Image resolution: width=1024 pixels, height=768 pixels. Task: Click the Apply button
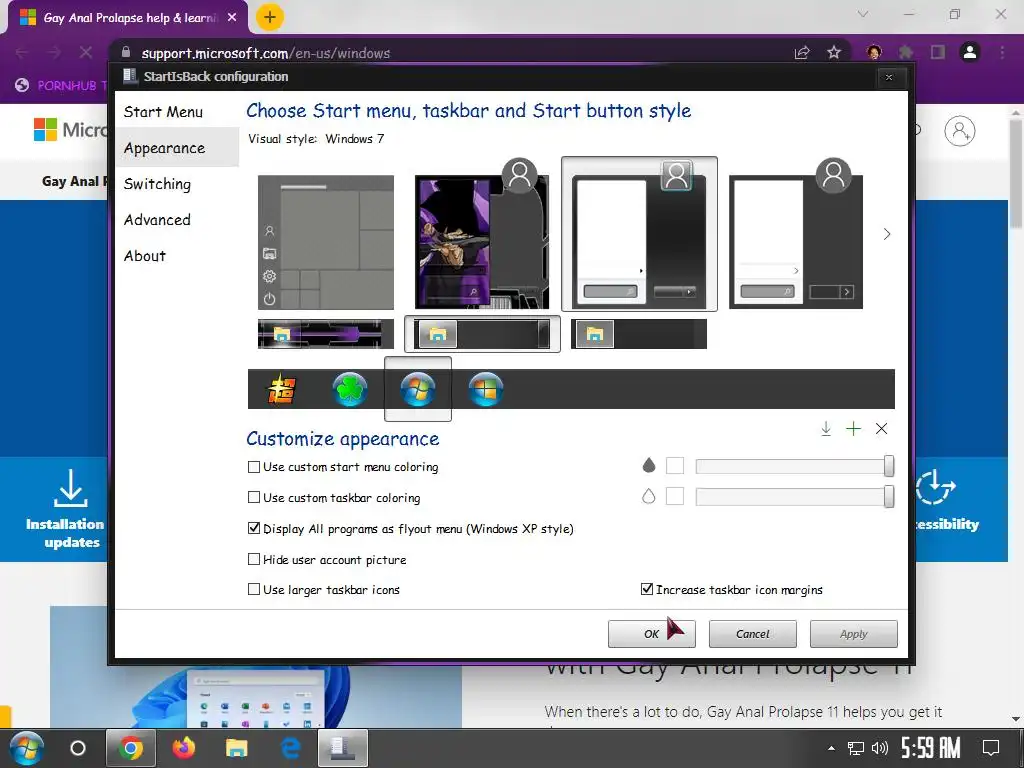point(854,633)
